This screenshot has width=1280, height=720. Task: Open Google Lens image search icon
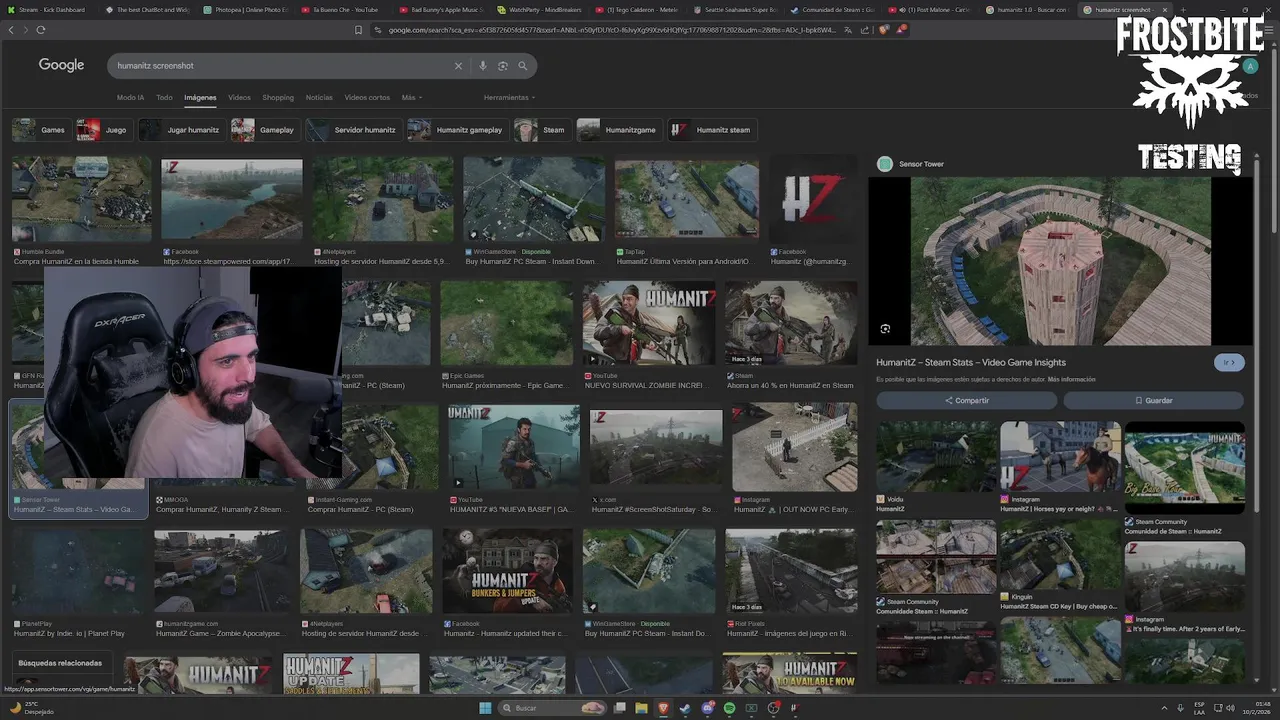503,66
